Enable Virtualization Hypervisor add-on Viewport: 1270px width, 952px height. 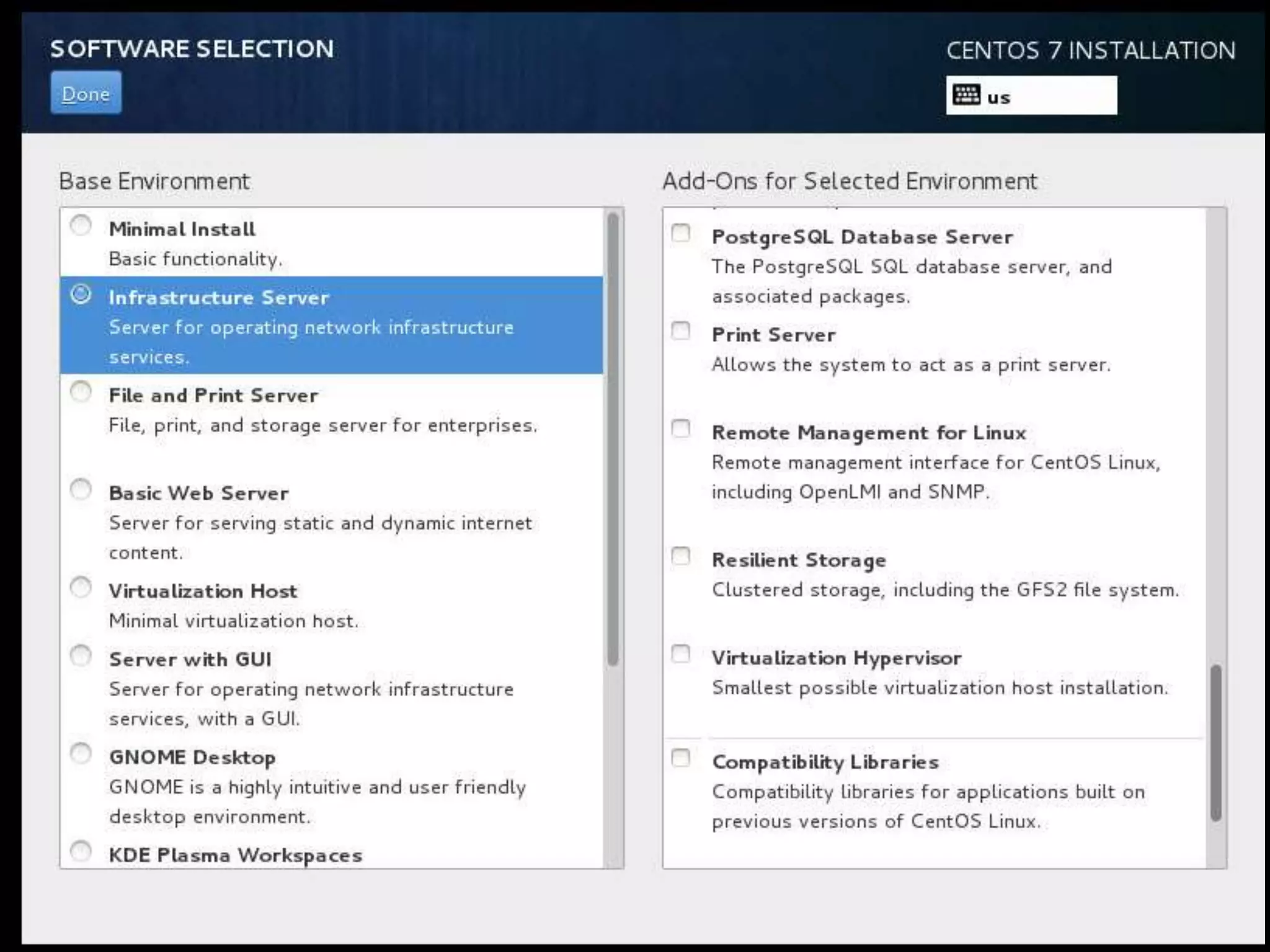pos(681,654)
